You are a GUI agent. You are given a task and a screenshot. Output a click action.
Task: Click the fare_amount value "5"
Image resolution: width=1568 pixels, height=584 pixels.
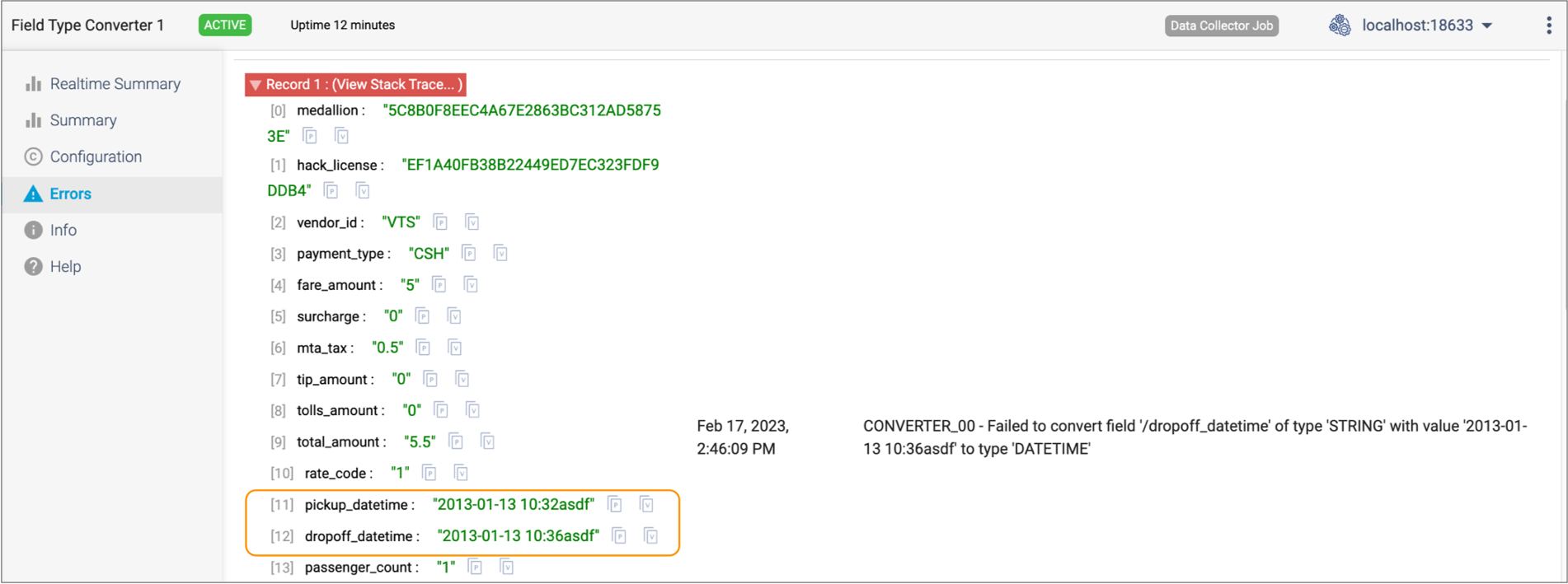pos(410,285)
